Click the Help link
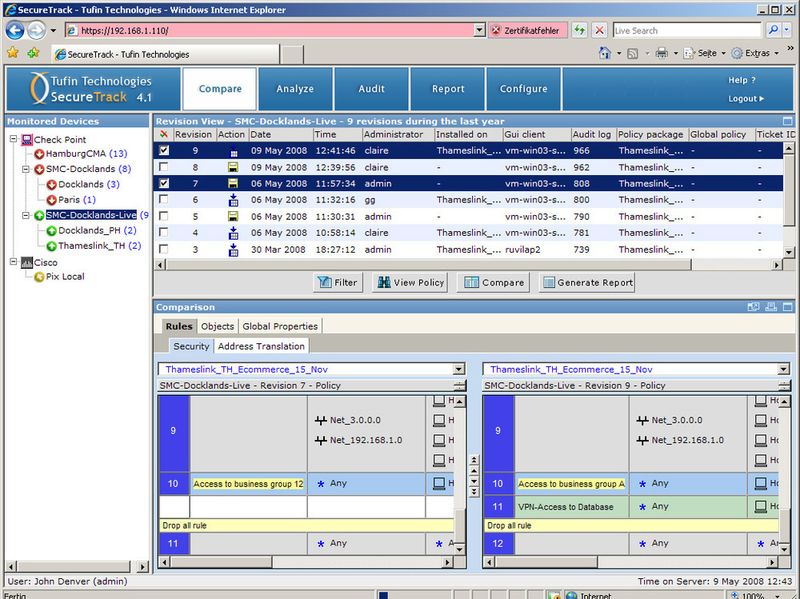 tap(741, 80)
